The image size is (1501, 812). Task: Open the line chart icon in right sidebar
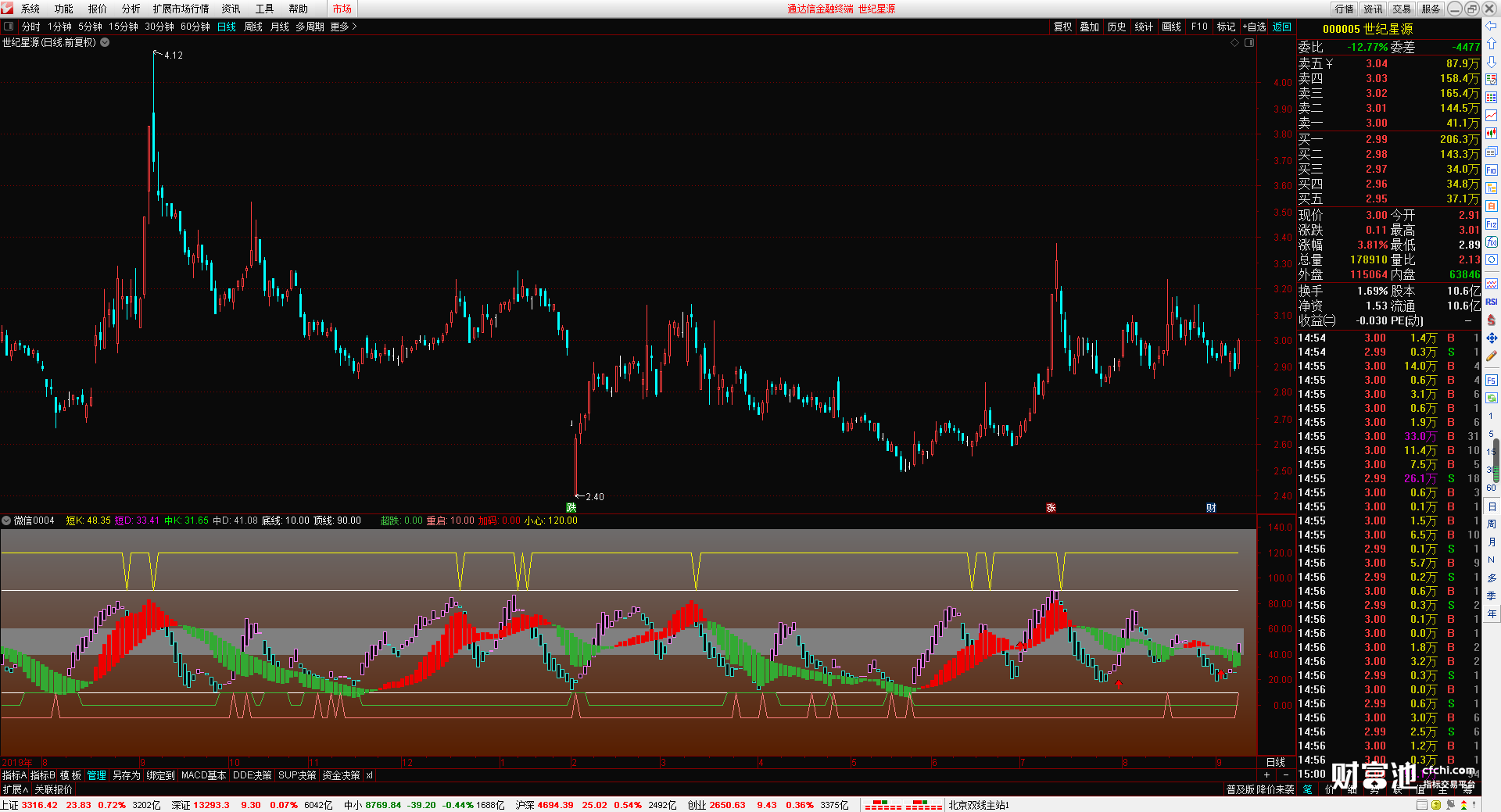click(1492, 116)
